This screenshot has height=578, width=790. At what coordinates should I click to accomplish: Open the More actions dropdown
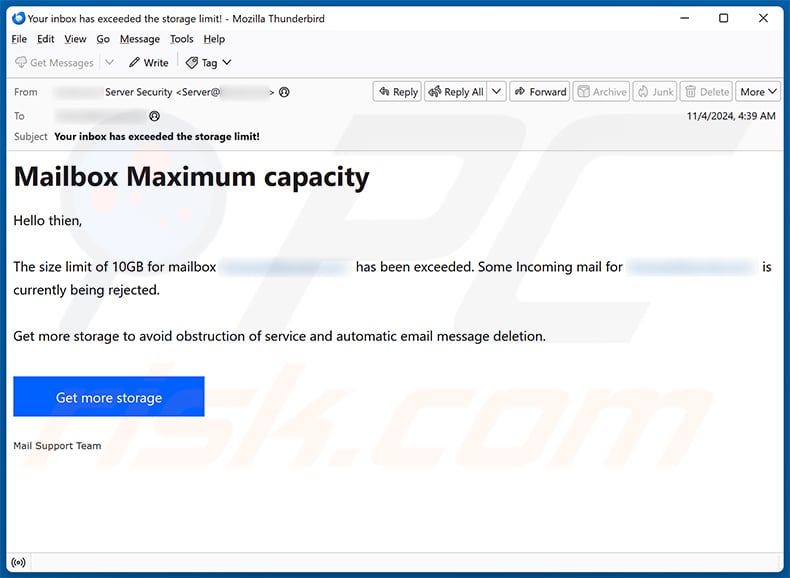(x=758, y=92)
